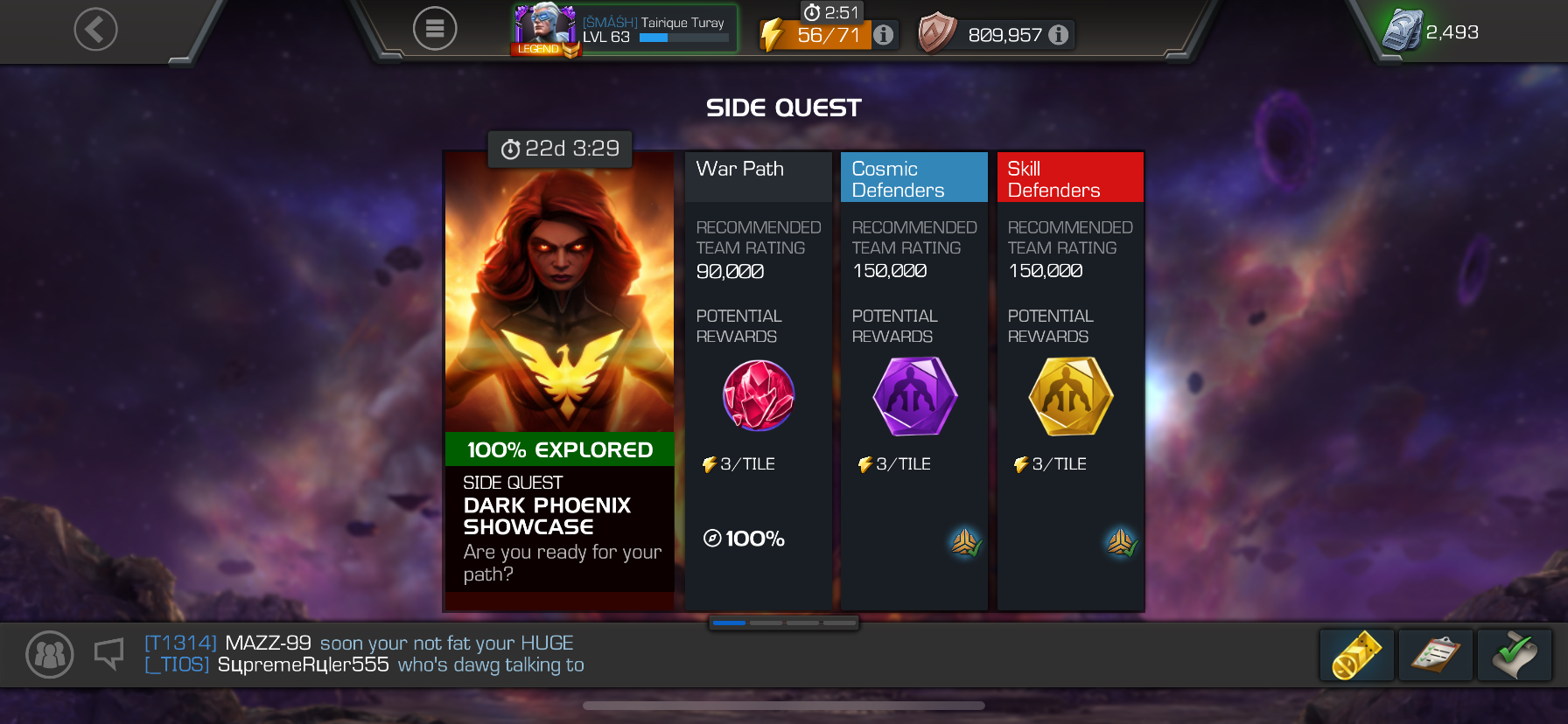Tap the gold Skill crystal reward
The height and width of the screenshot is (724, 1568).
(1070, 396)
